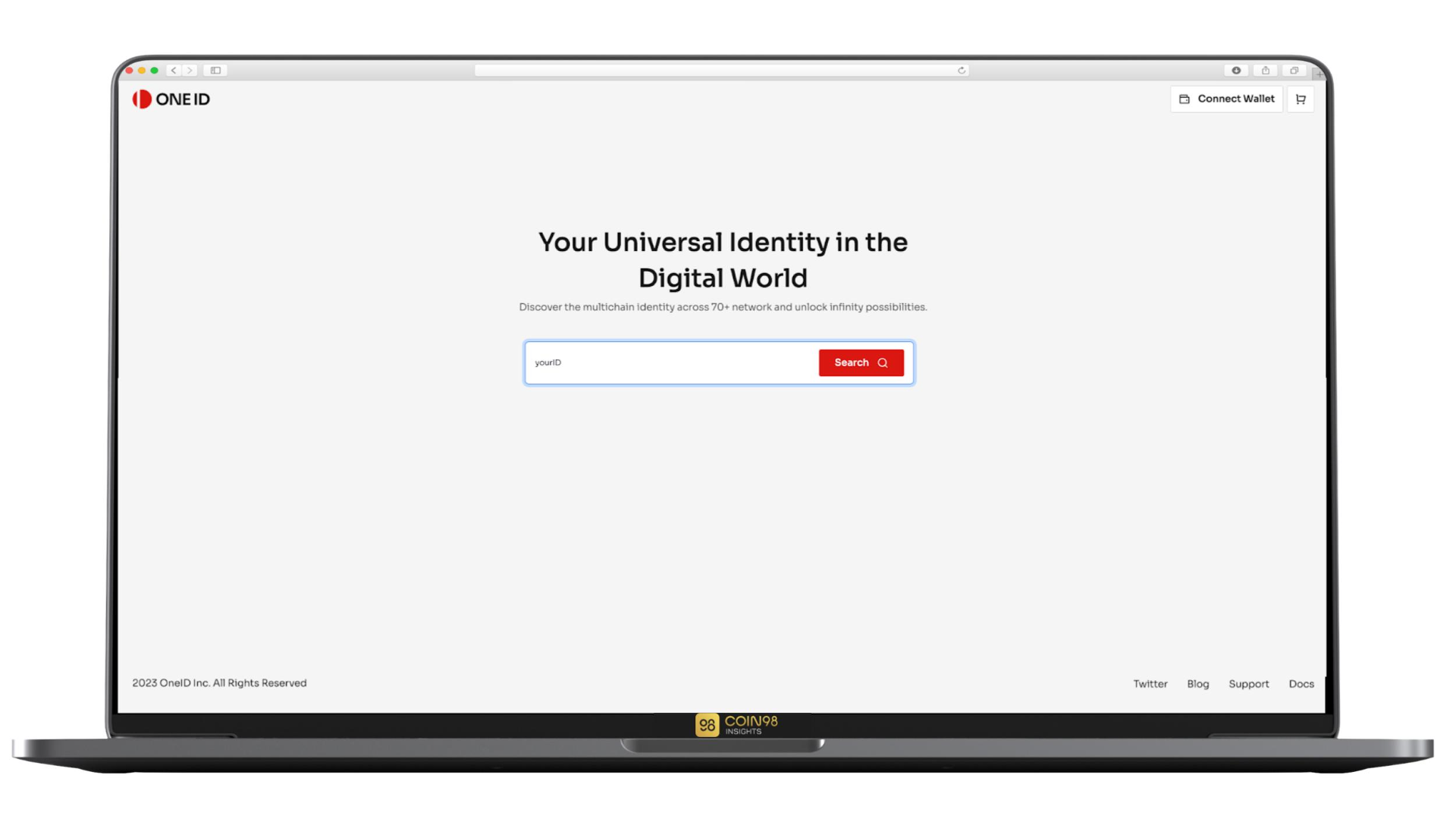This screenshot has height=819, width=1456.
Task: Click the browser share/upload icon
Action: 1266,70
